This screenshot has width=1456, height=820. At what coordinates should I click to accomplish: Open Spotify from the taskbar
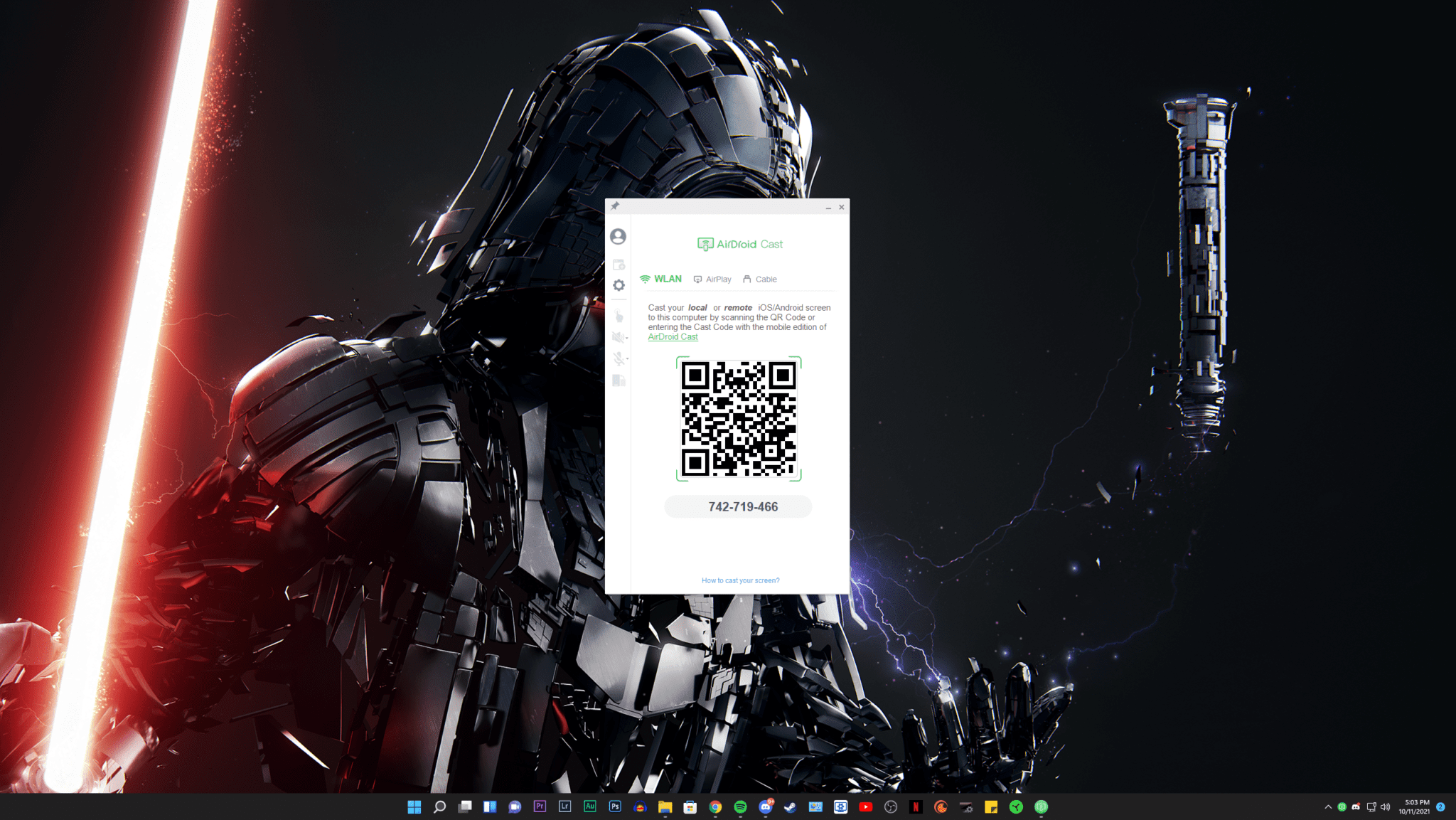click(x=739, y=806)
